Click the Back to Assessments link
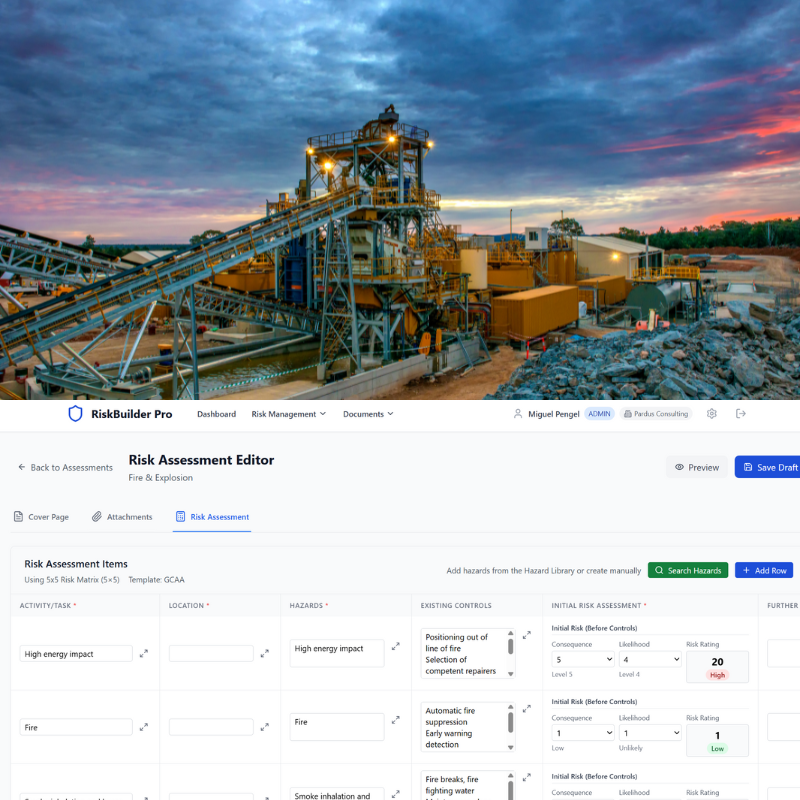 pyautogui.click(x=65, y=467)
